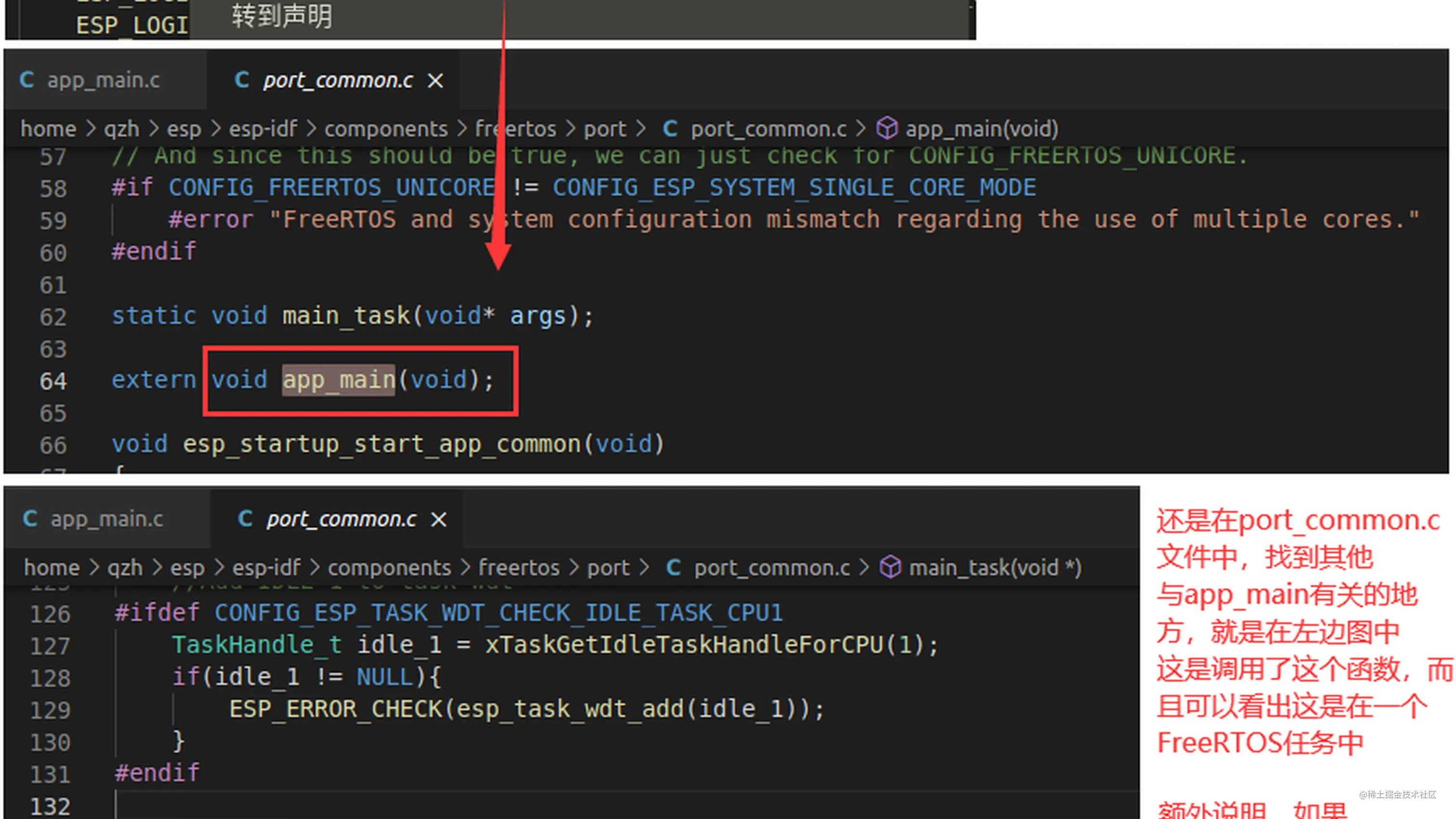Click line number 64 in upper gutter
This screenshot has height=819, width=1456.
tap(53, 381)
